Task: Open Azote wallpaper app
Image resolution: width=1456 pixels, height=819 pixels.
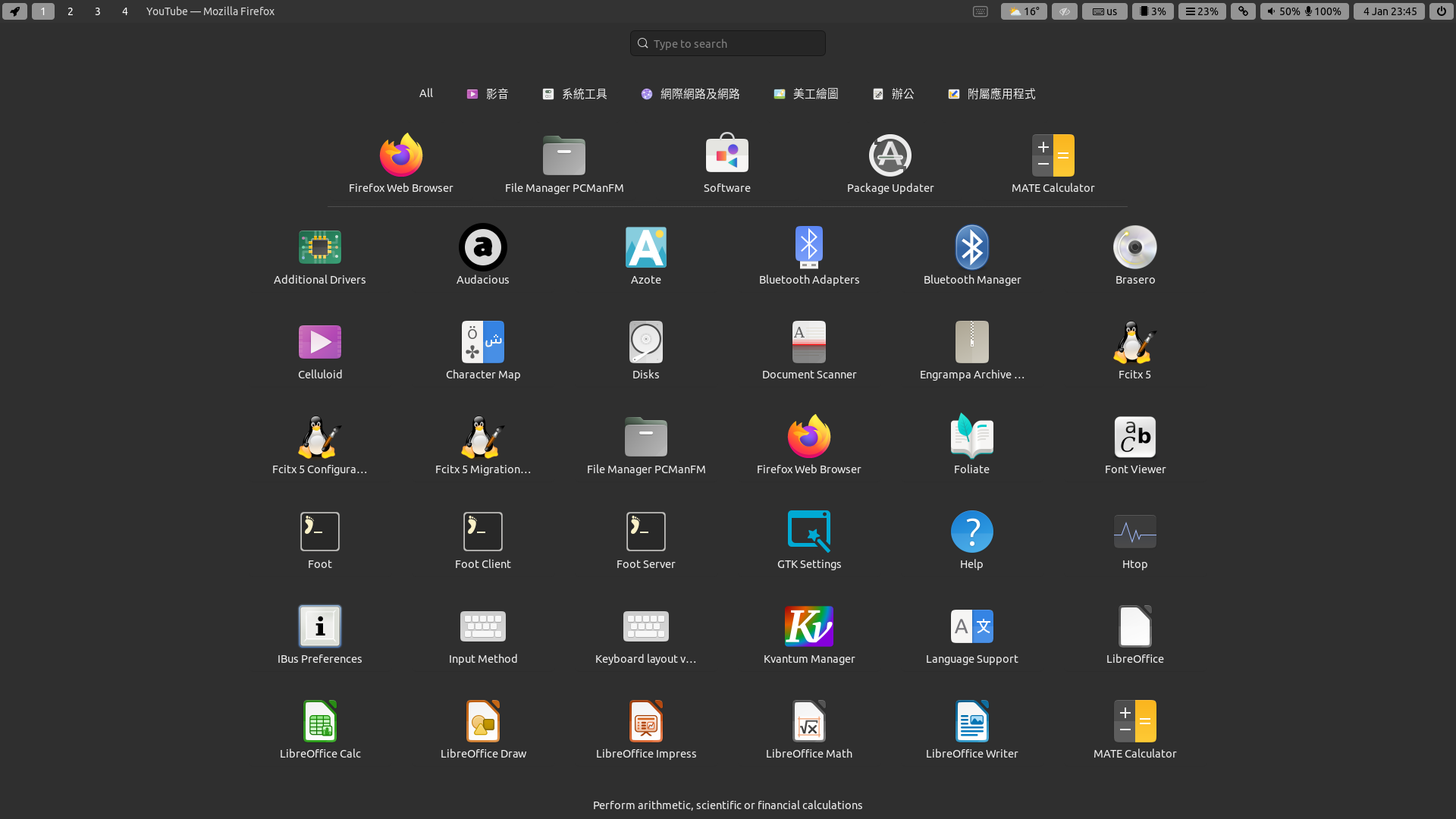Action: tap(646, 256)
